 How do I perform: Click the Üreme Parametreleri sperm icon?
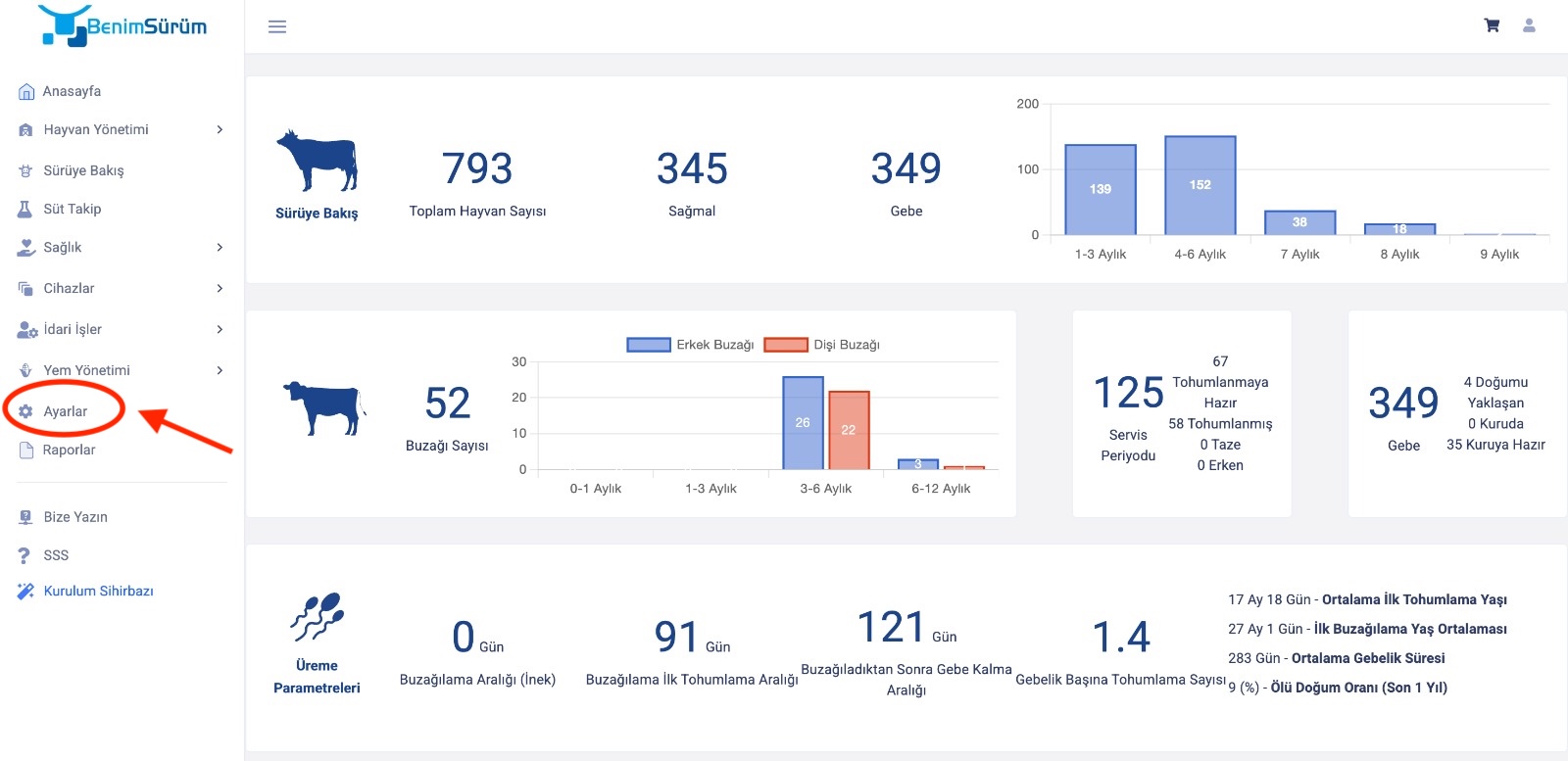coord(317,617)
